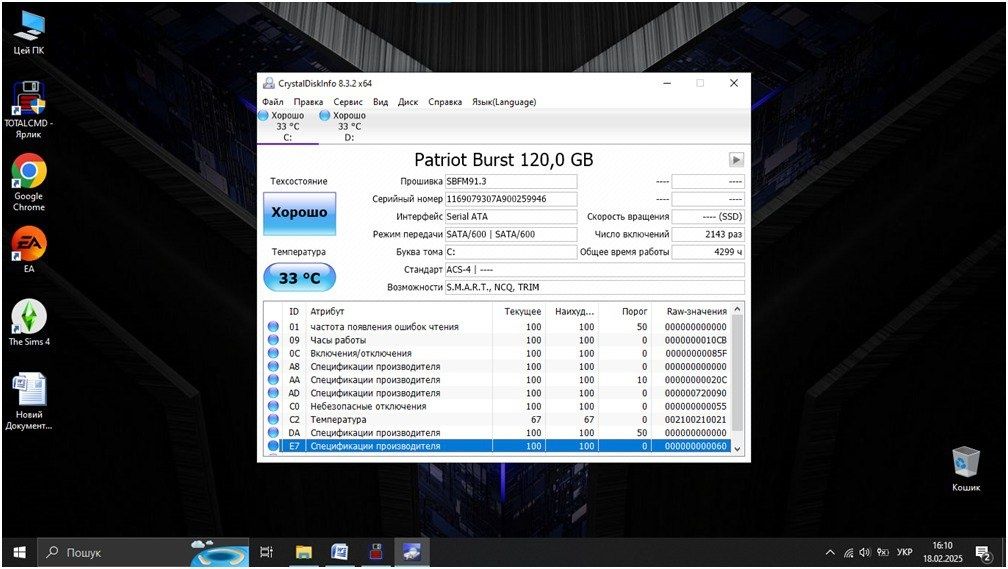
Task: Select The Sims 4 desktop icon
Action: [x=29, y=322]
